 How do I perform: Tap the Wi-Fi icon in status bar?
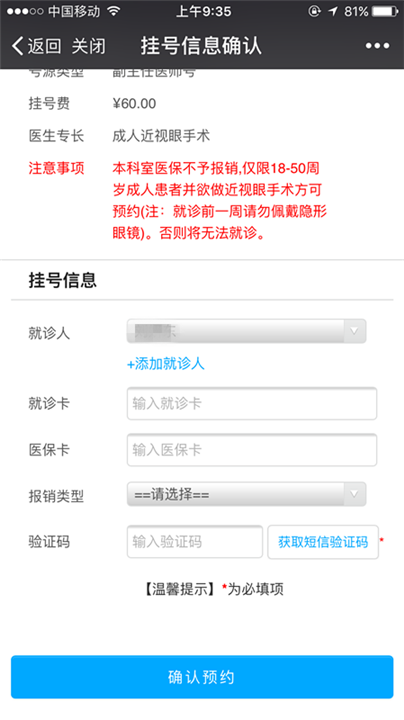pyautogui.click(x=113, y=11)
